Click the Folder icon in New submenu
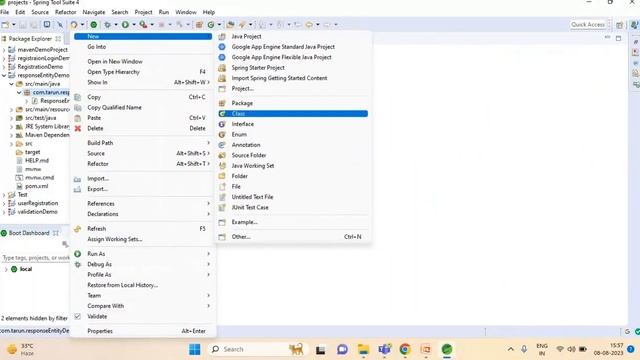 [x=222, y=176]
